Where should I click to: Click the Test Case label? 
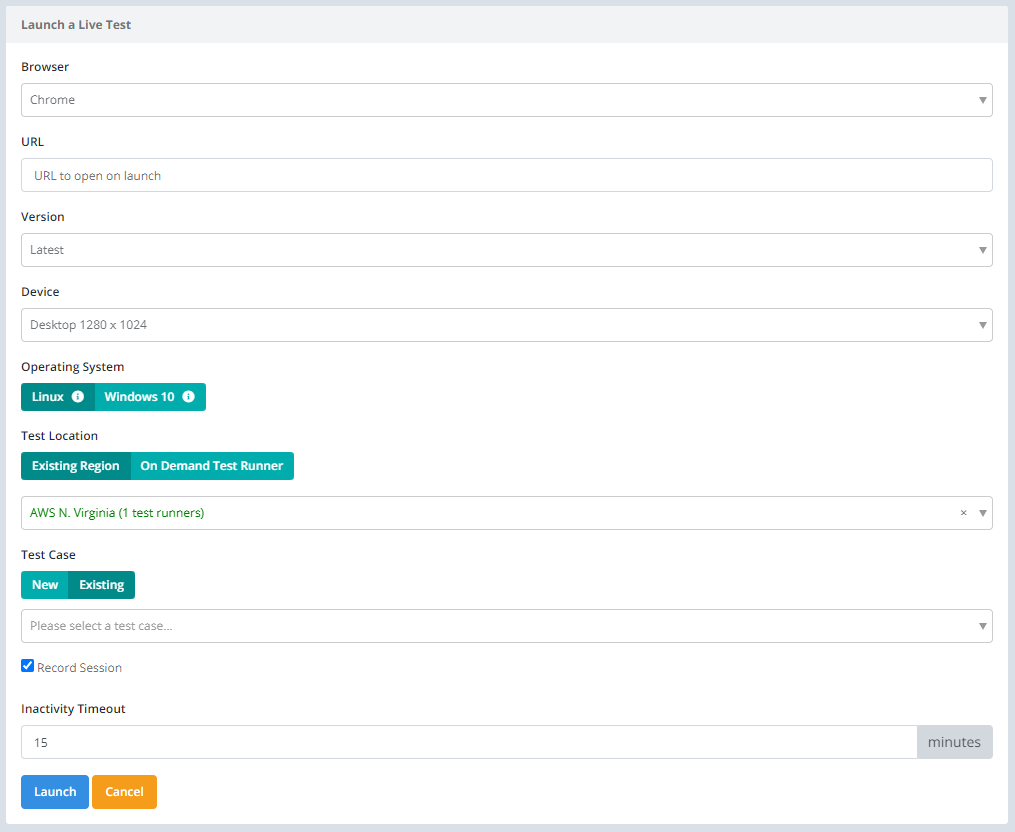49,555
